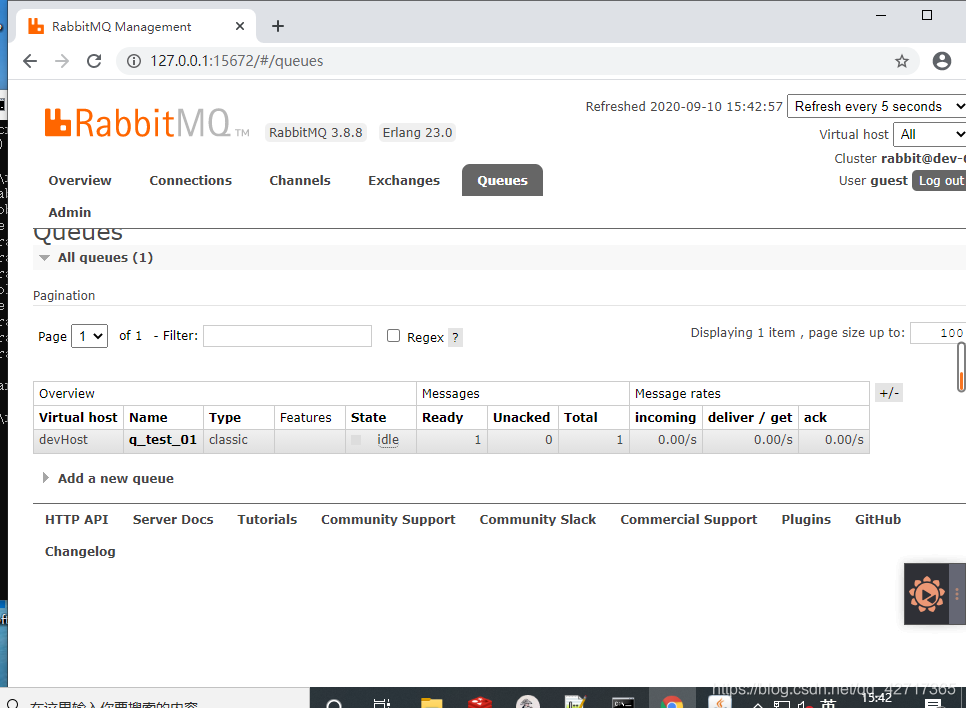Open the Chrome profile avatar
The width and height of the screenshot is (966, 708).
coord(941,61)
